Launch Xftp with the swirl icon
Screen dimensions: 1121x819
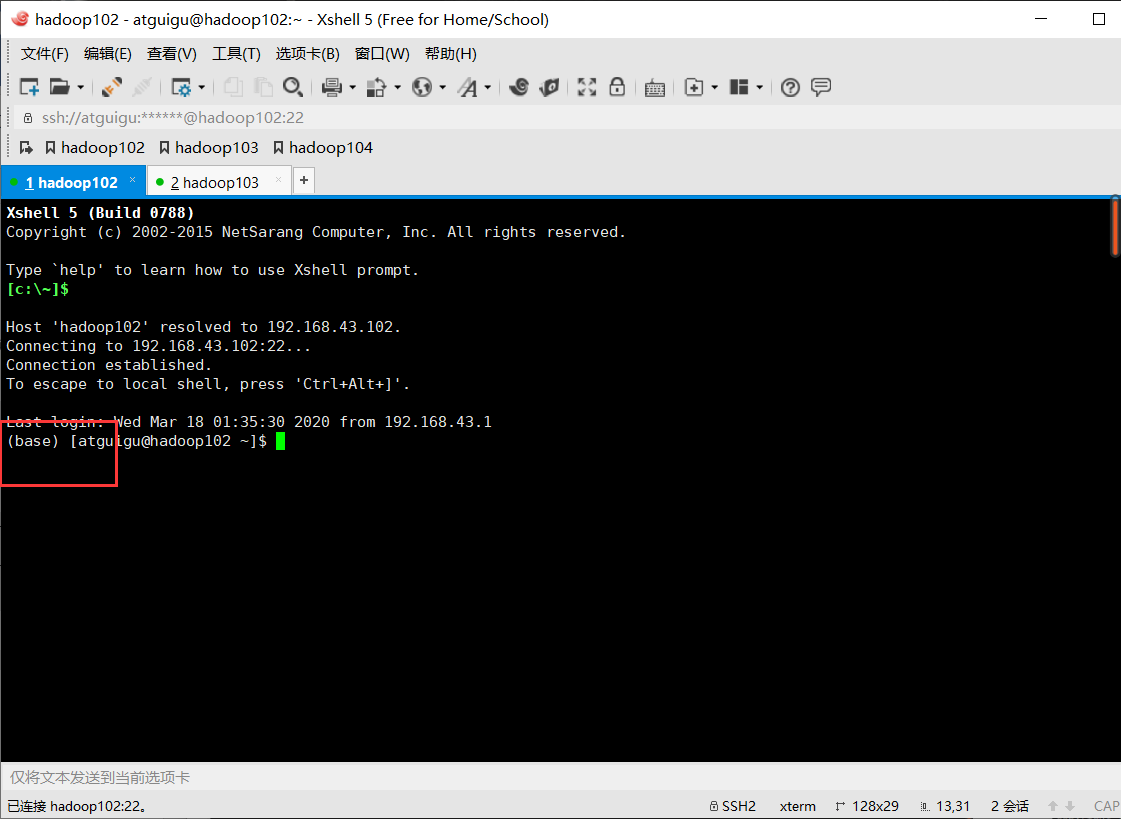coord(519,87)
